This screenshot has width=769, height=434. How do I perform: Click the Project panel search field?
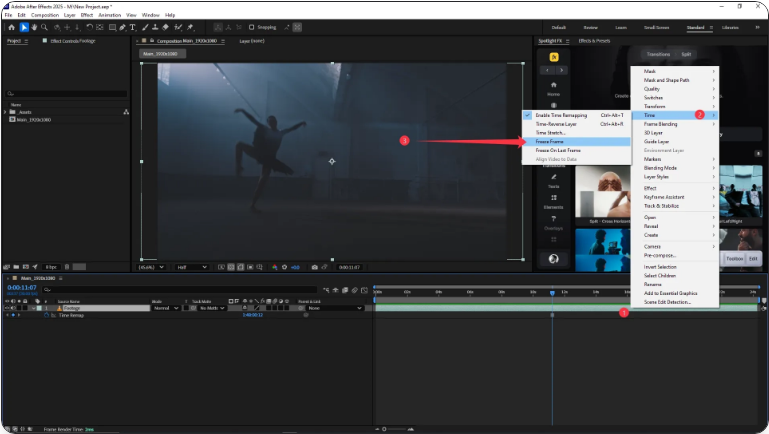[65, 94]
